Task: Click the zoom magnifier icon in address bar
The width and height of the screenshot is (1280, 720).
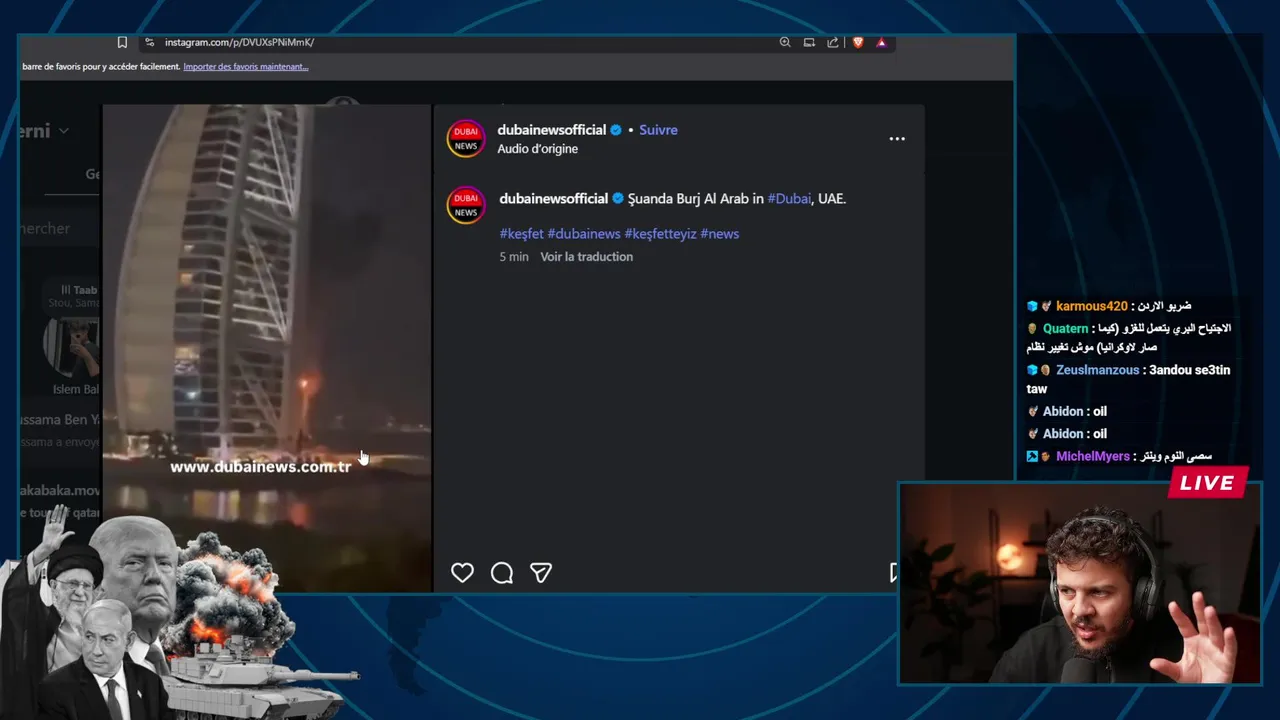Action: (x=785, y=42)
